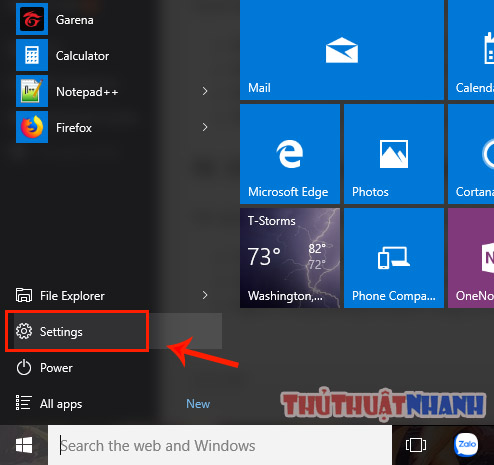The width and height of the screenshot is (494, 465).
Task: Open the Phone Companion tile
Action: click(x=394, y=258)
